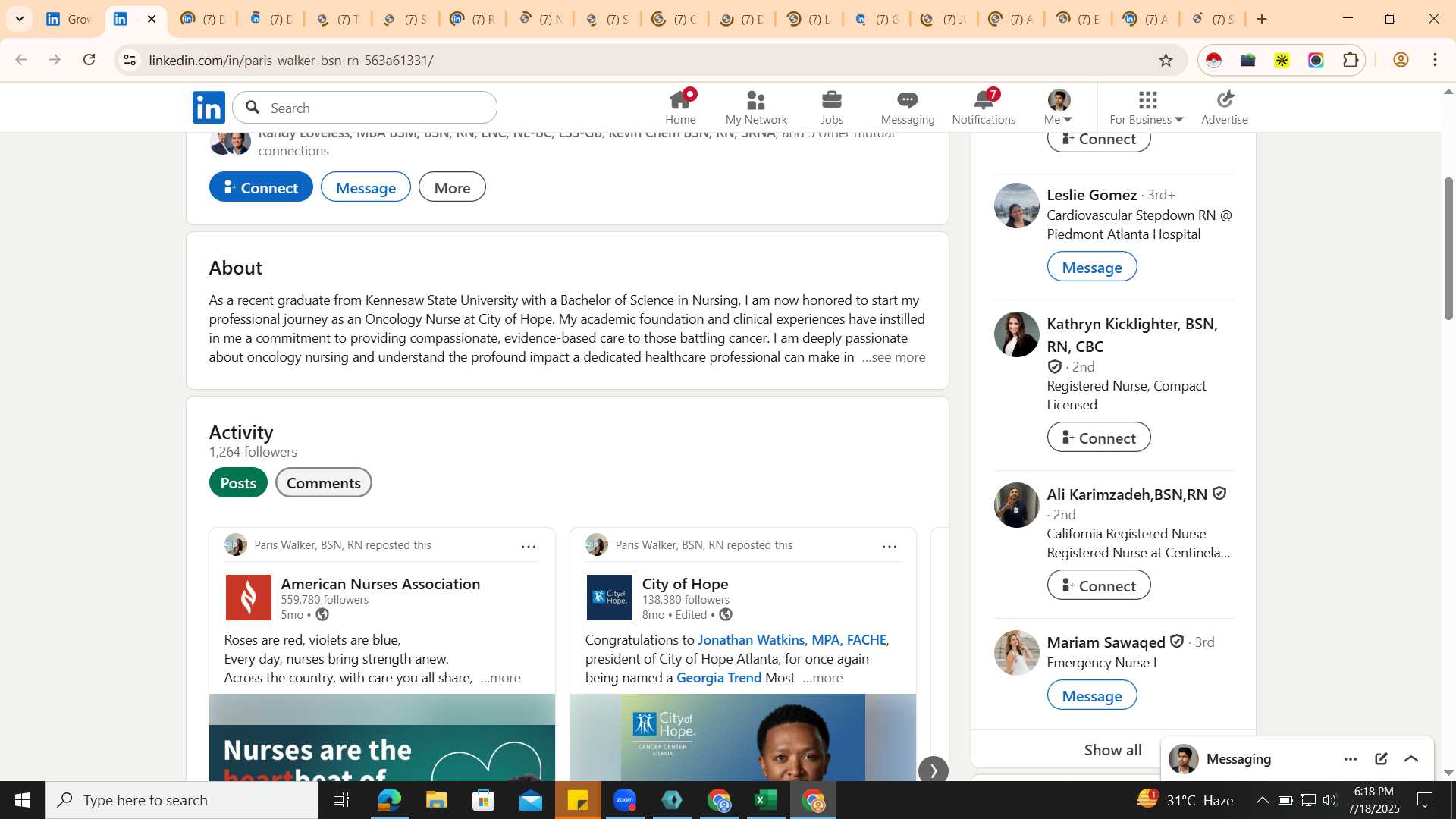Message Paris Walker
Viewport: 1456px width, 819px height.
coord(366,187)
